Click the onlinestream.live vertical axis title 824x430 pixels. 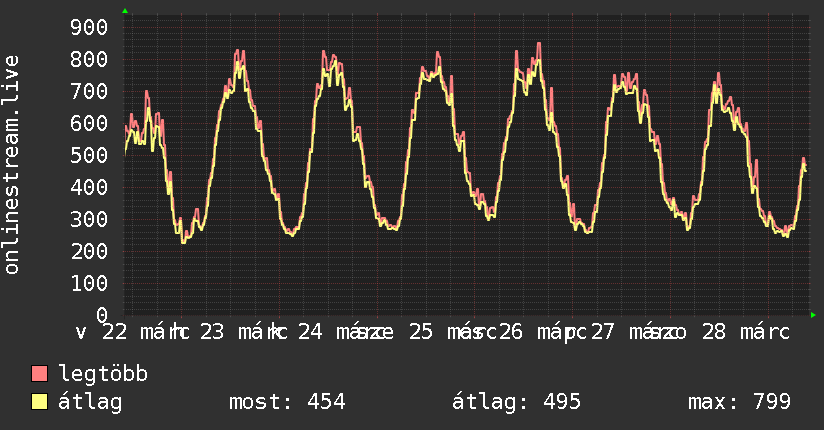(12, 165)
